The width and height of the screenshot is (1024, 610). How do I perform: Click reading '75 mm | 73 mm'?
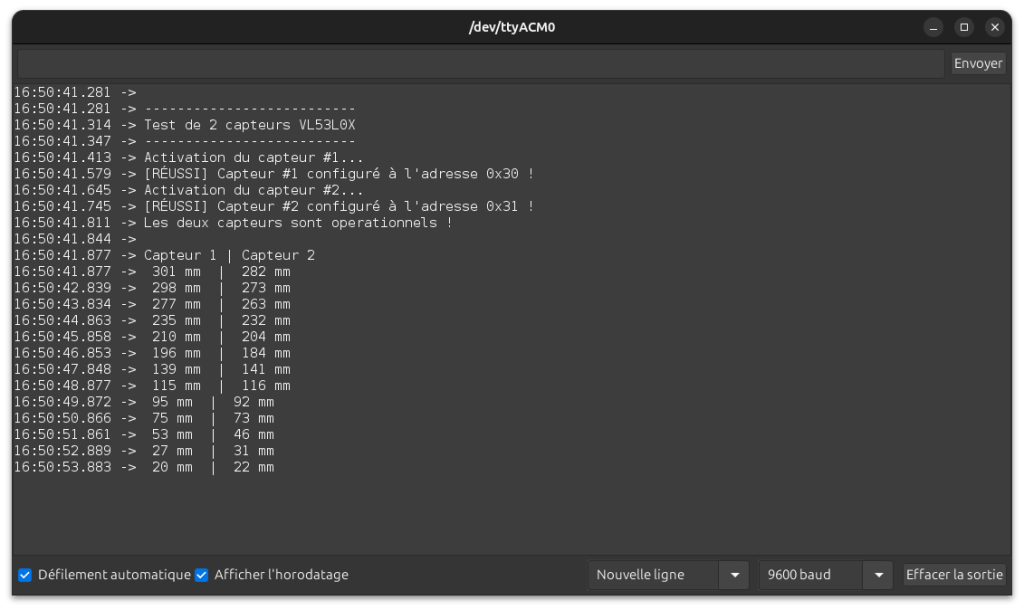coord(213,419)
